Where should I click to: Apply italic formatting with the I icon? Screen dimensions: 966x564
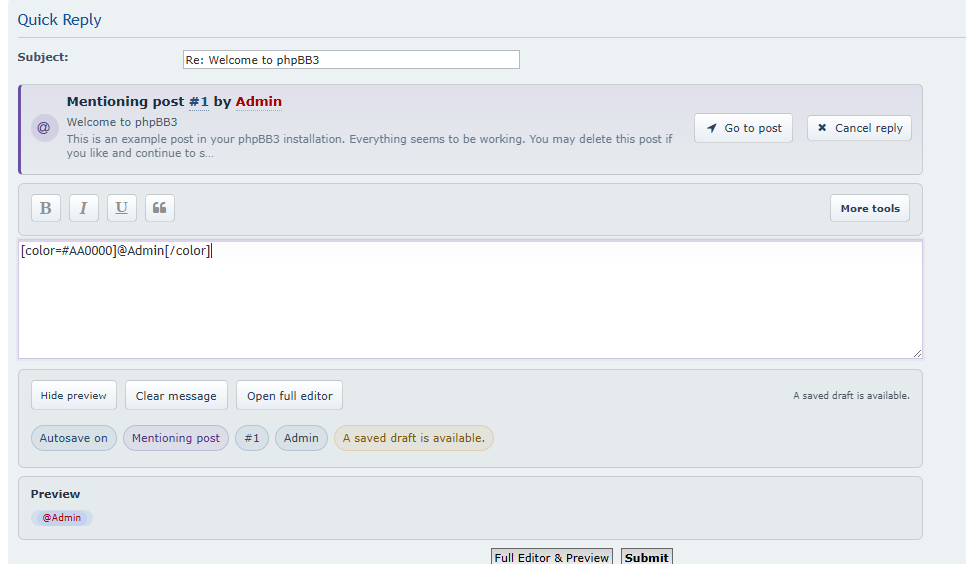click(83, 208)
